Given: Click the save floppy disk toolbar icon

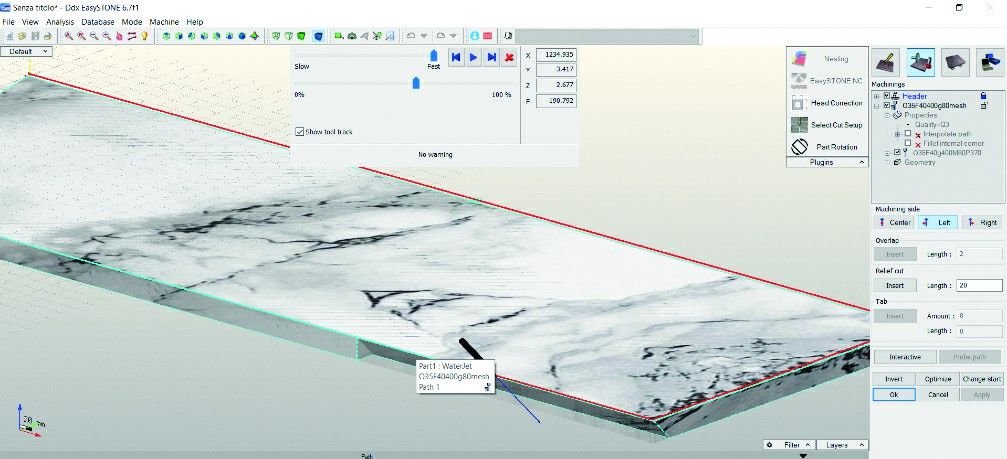Looking at the screenshot, I should (35, 36).
